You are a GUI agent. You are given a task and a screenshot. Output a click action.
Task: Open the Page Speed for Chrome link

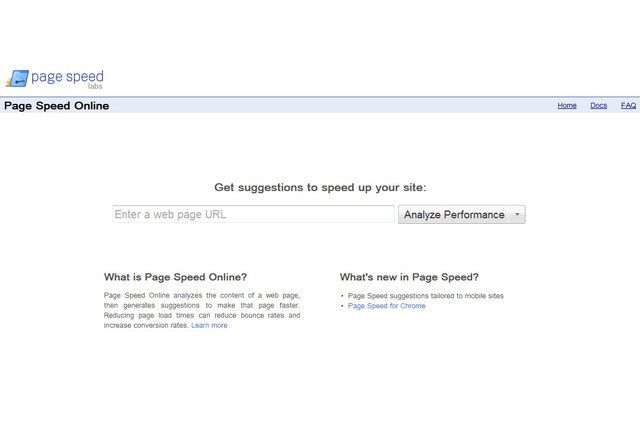pos(387,306)
